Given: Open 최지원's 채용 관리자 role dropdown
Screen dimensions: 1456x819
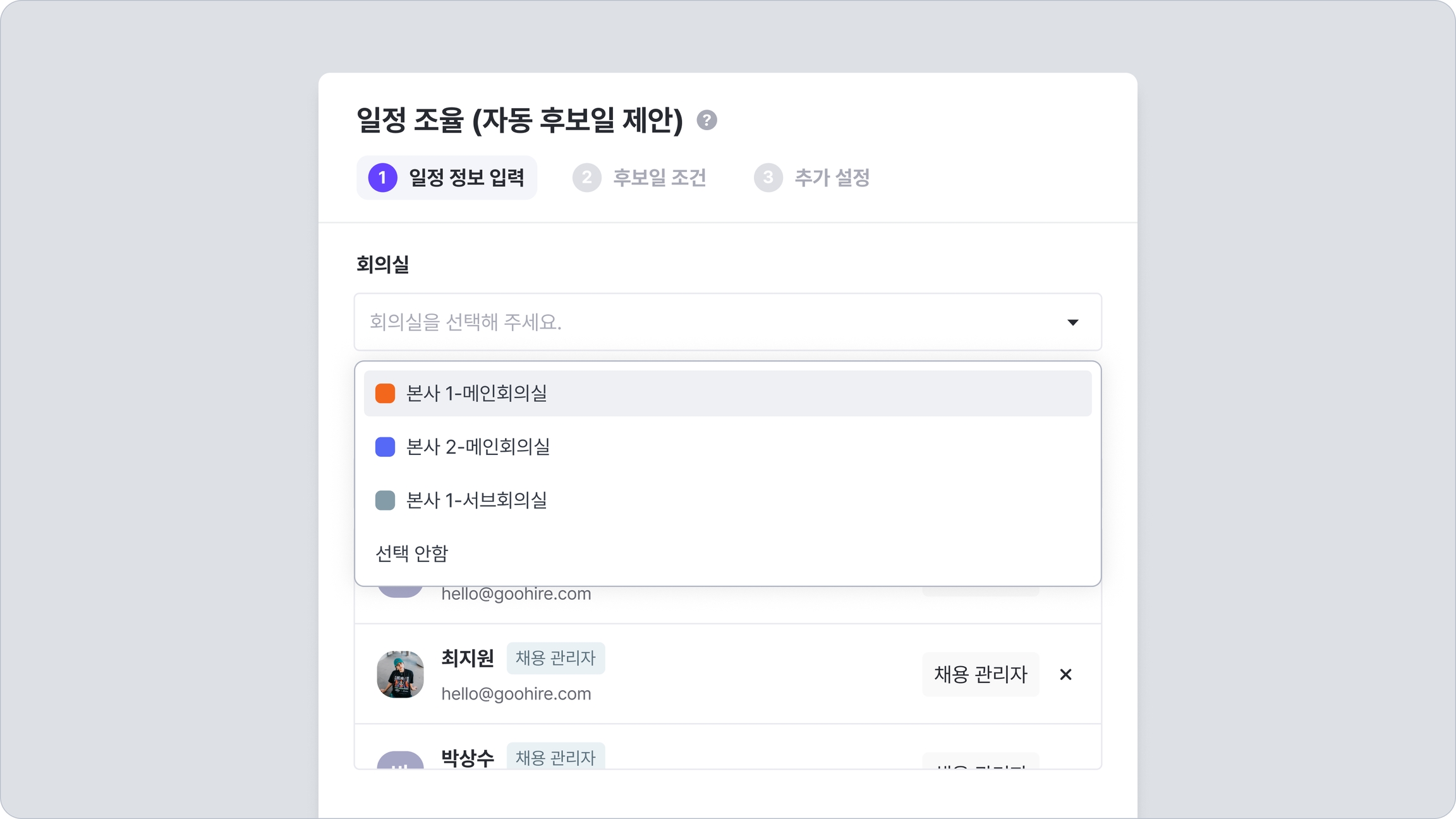Looking at the screenshot, I should [x=980, y=674].
